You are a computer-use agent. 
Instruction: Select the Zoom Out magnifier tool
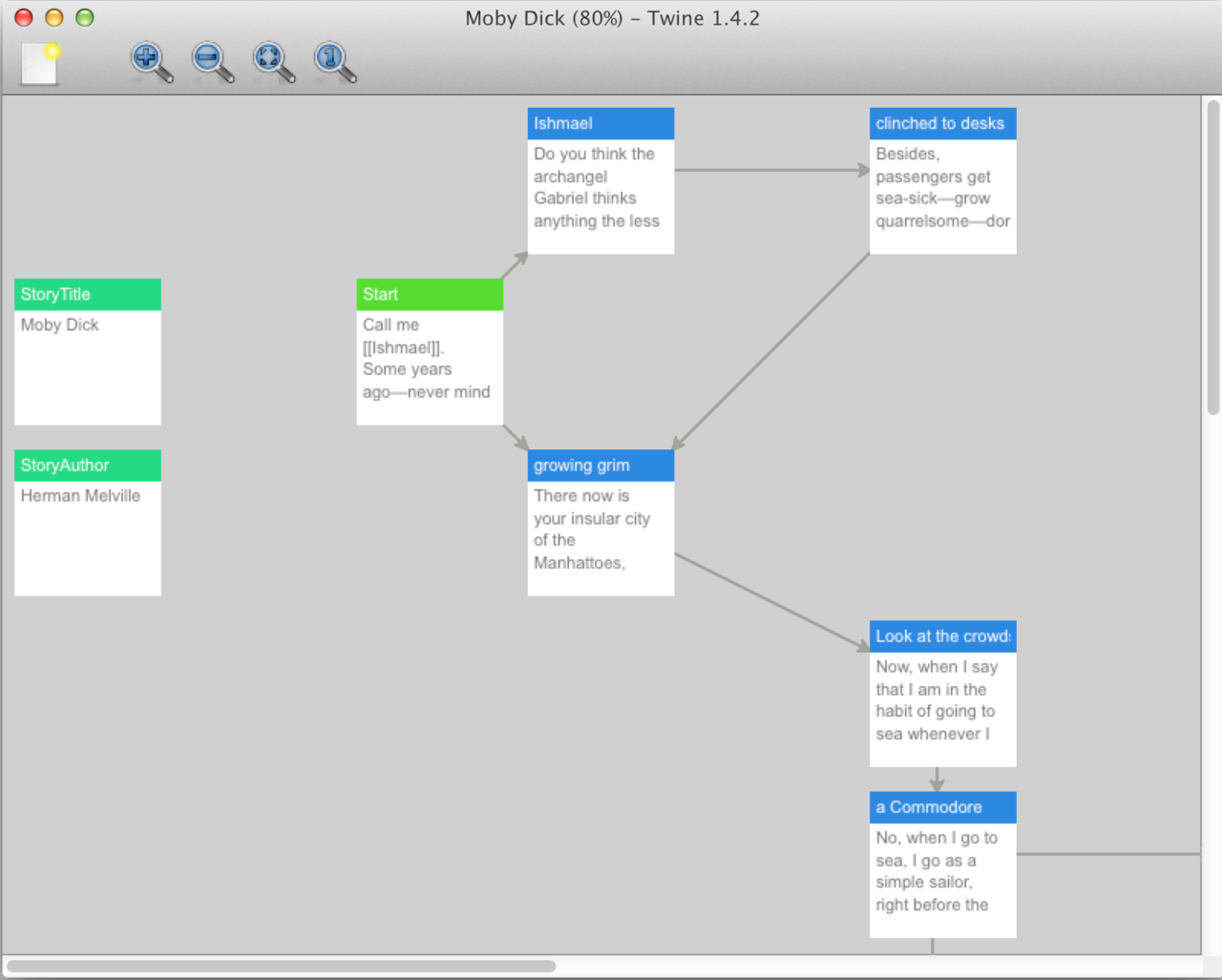[x=209, y=60]
